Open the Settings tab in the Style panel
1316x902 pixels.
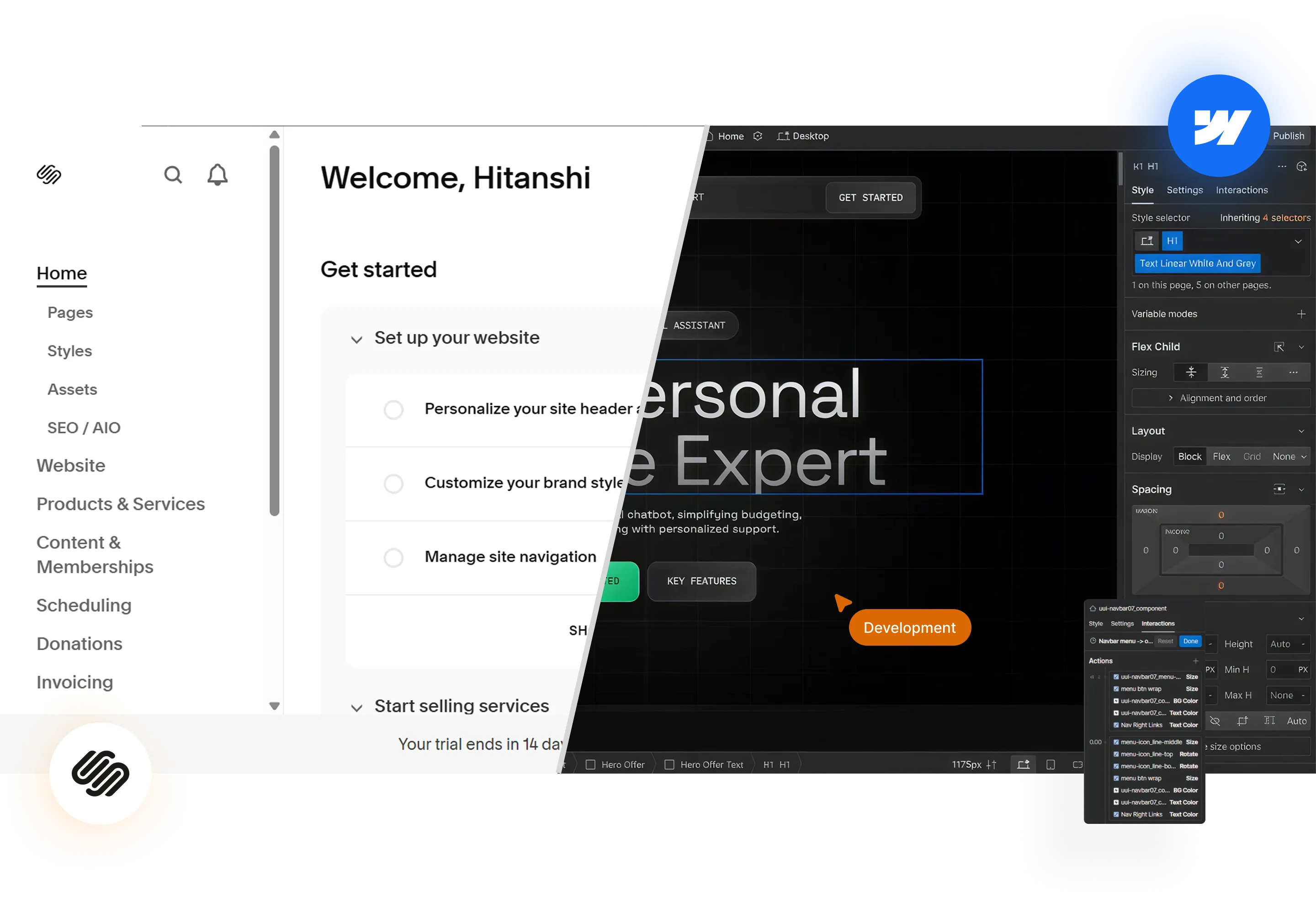pyautogui.click(x=1184, y=190)
